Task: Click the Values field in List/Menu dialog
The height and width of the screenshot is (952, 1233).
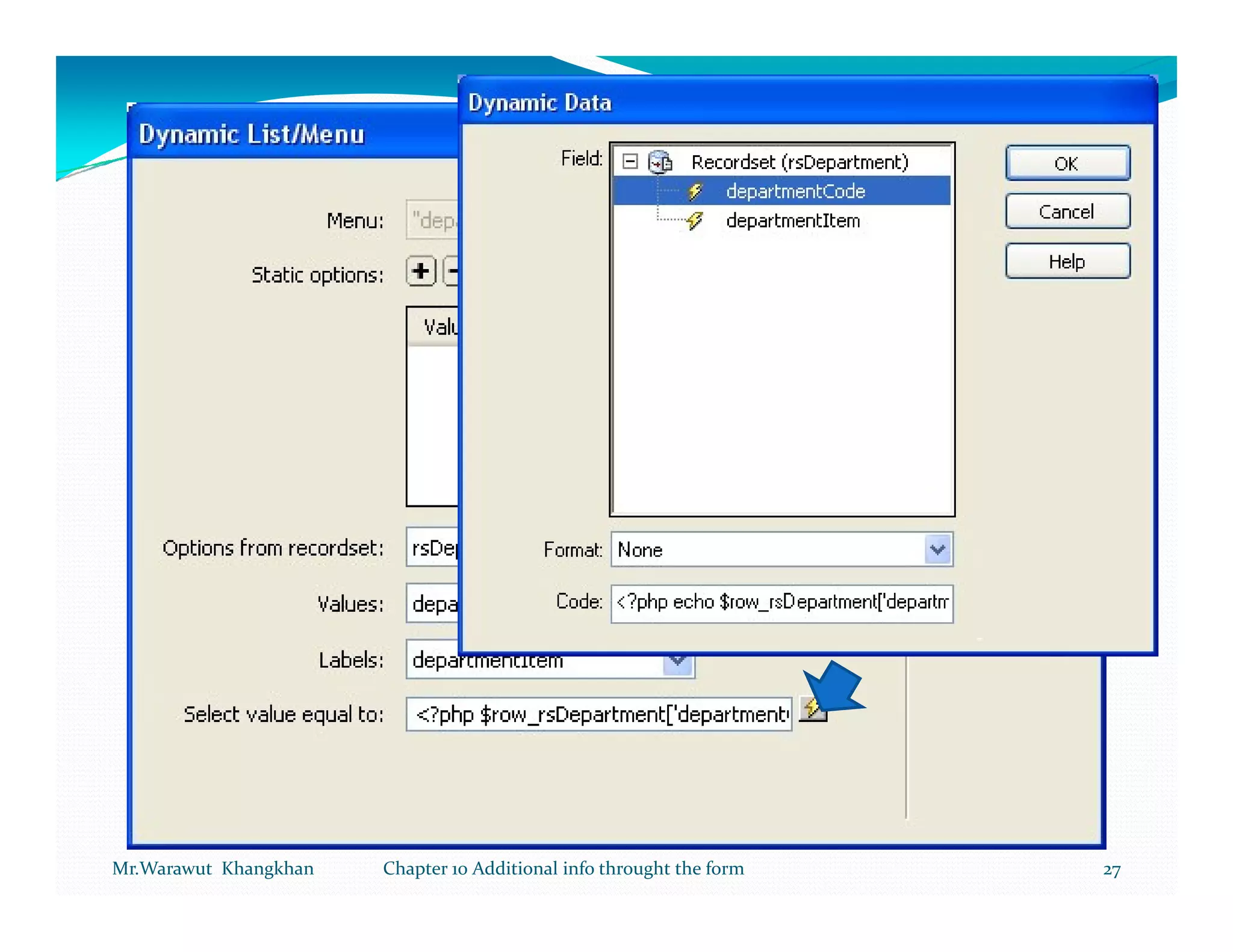Action: (432, 604)
